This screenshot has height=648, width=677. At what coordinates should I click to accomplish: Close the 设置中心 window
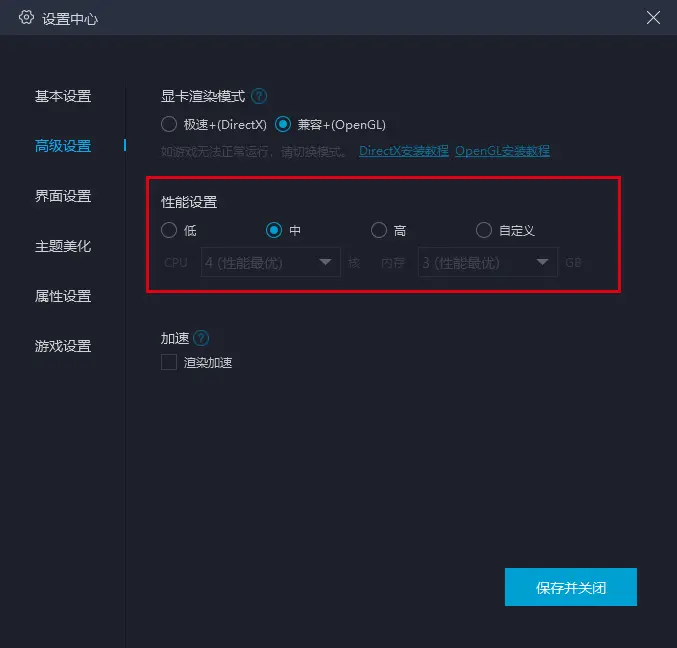pos(653,18)
